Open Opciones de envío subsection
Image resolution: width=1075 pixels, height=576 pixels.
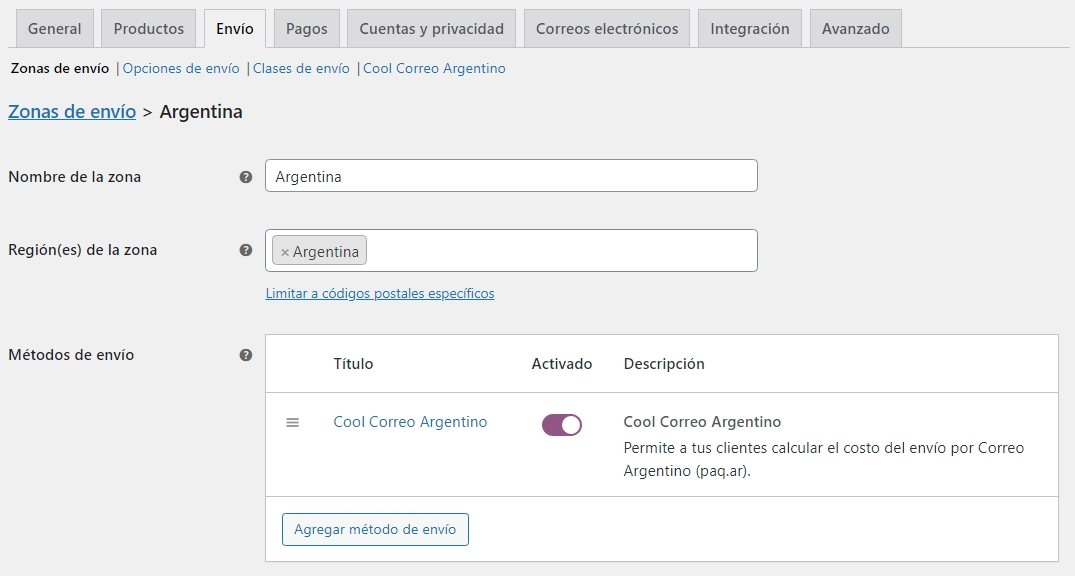(181, 69)
